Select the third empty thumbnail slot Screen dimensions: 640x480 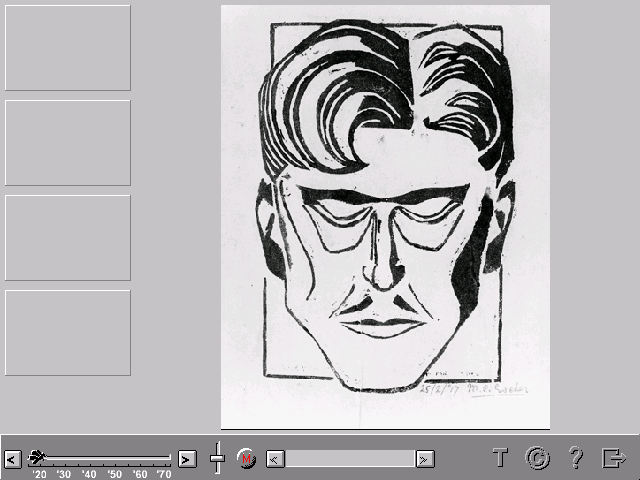tap(67, 237)
